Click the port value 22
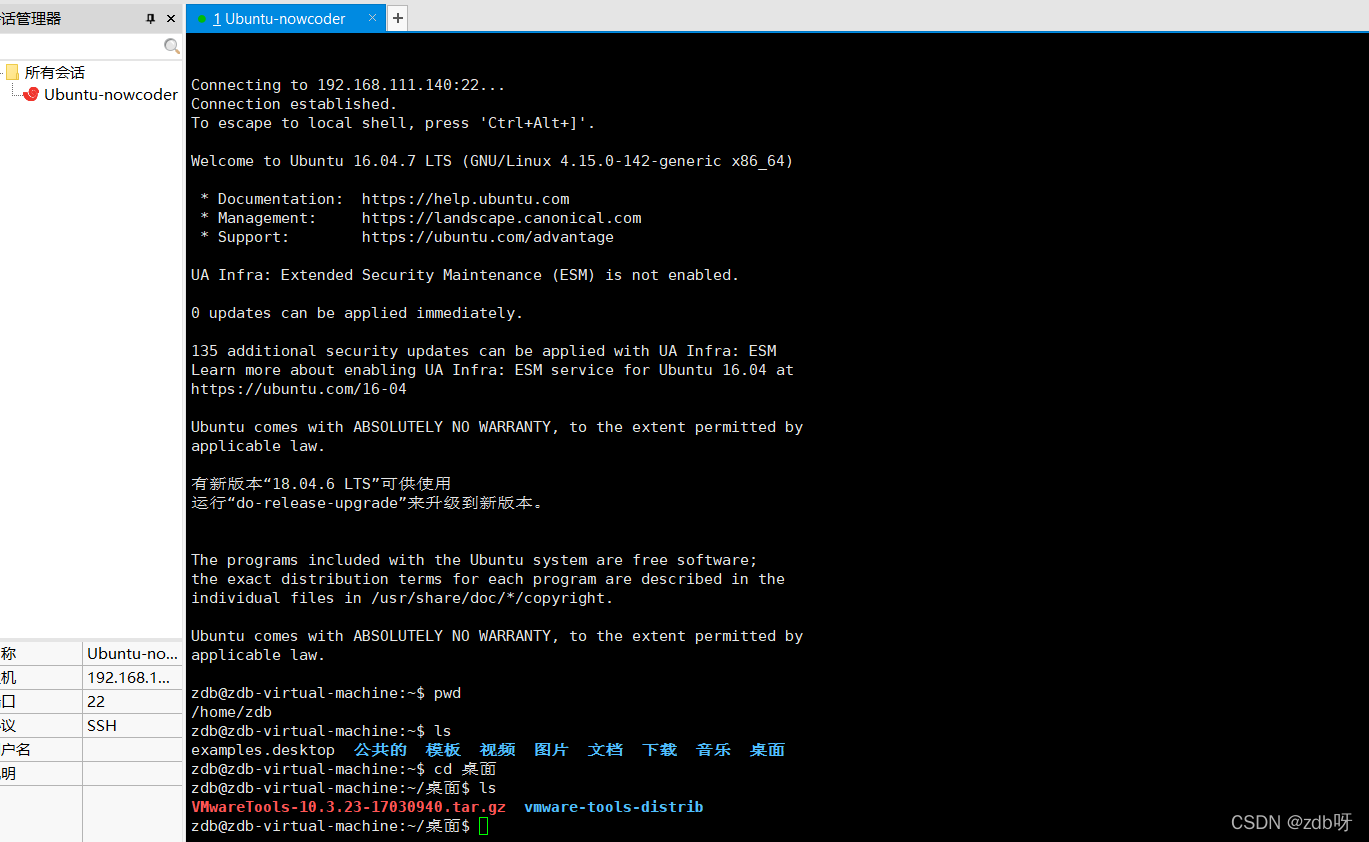The image size is (1369, 842). coord(133,701)
